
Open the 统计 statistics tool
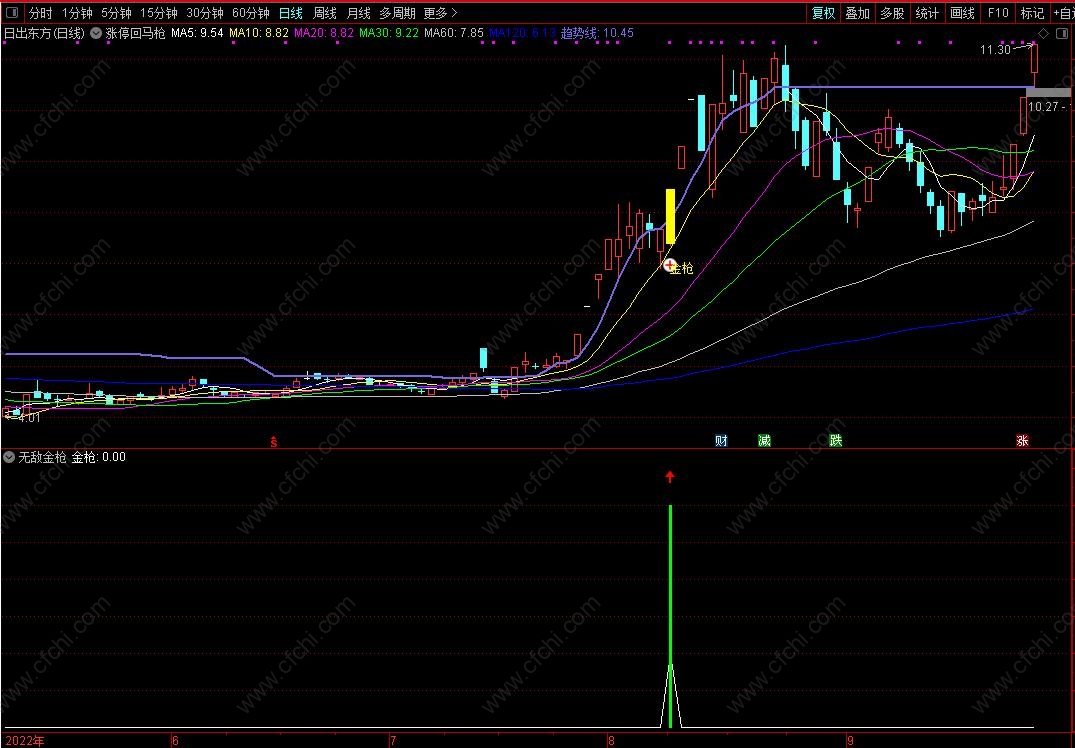pyautogui.click(x=927, y=13)
